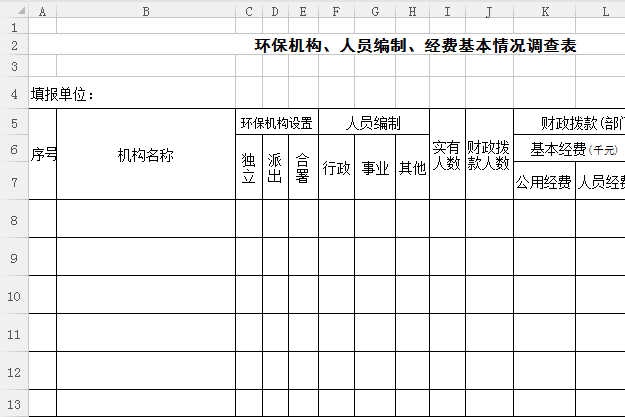Image resolution: width=625 pixels, height=417 pixels.
Task: Select column G header
Action: (375, 11)
